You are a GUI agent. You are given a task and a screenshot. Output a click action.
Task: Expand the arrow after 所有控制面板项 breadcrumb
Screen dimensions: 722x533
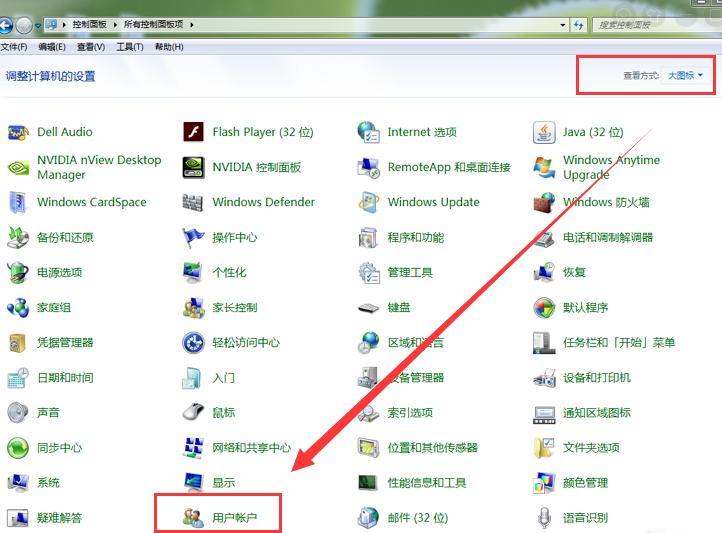click(192, 24)
